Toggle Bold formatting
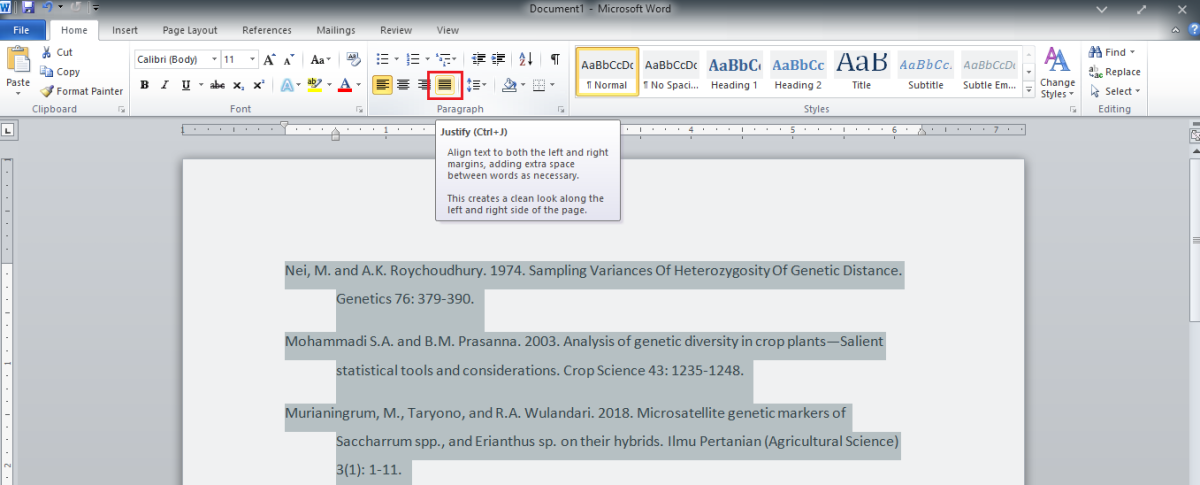The height and width of the screenshot is (485, 1200). [144, 85]
